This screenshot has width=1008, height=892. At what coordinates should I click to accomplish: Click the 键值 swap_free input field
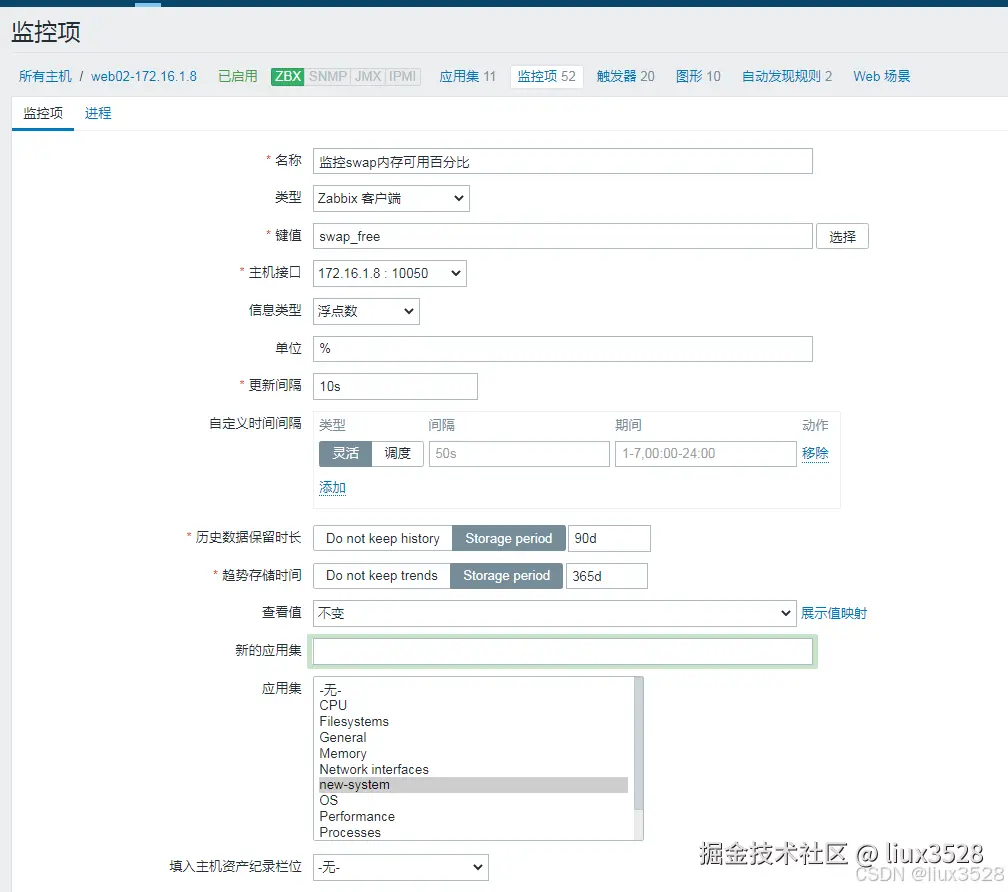(x=562, y=236)
